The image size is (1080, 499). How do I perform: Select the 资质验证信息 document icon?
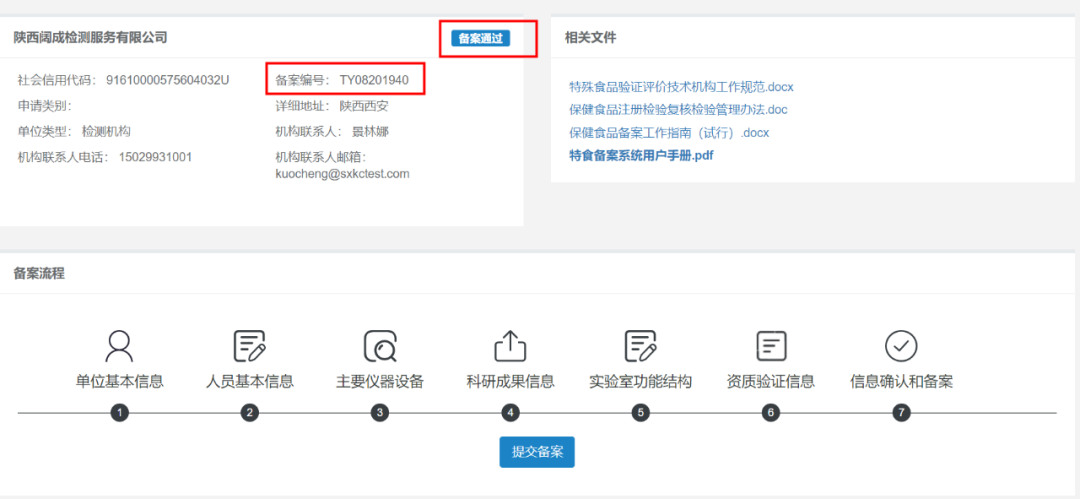click(771, 346)
